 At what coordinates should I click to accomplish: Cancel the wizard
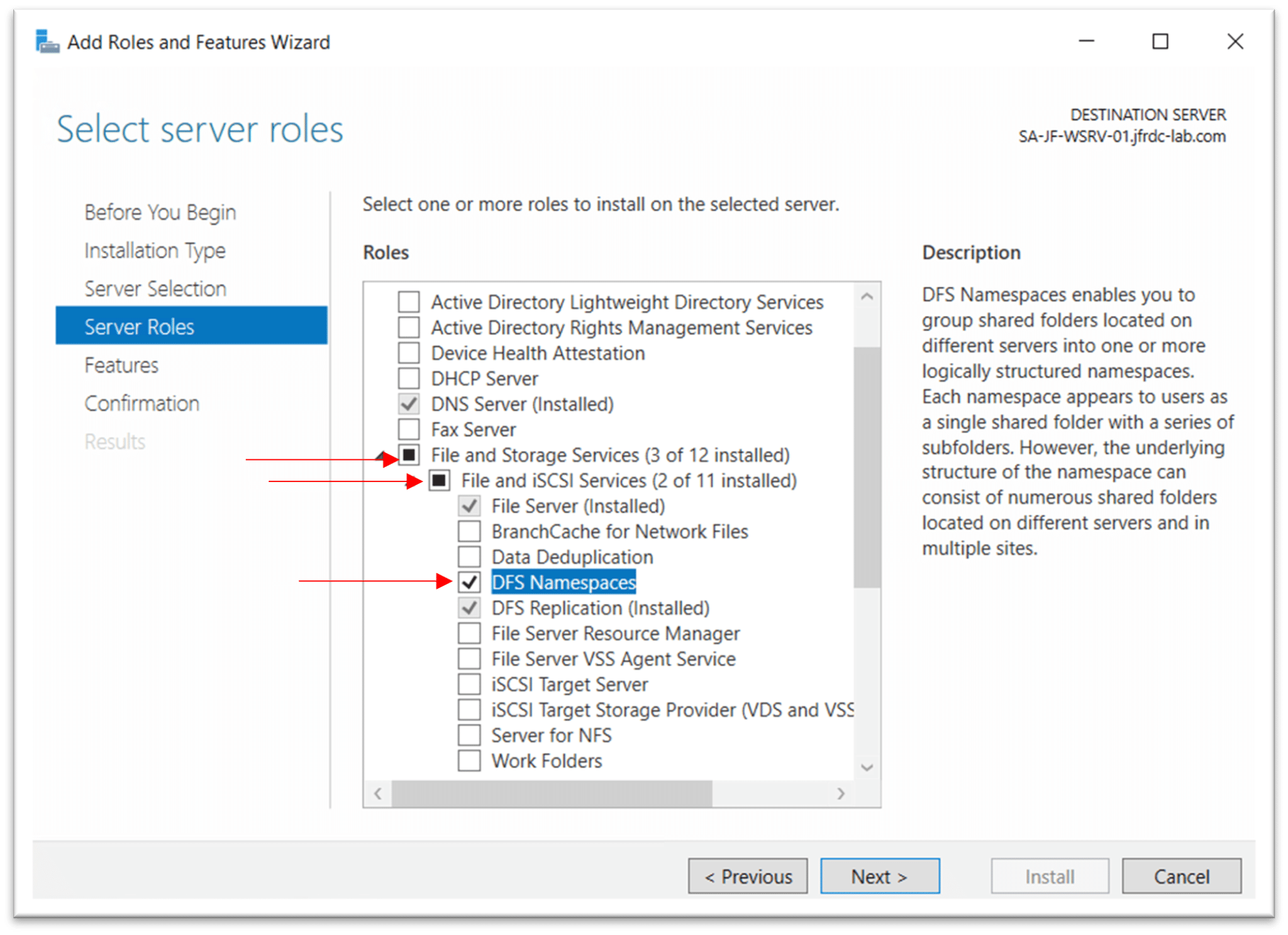pyautogui.click(x=1180, y=876)
